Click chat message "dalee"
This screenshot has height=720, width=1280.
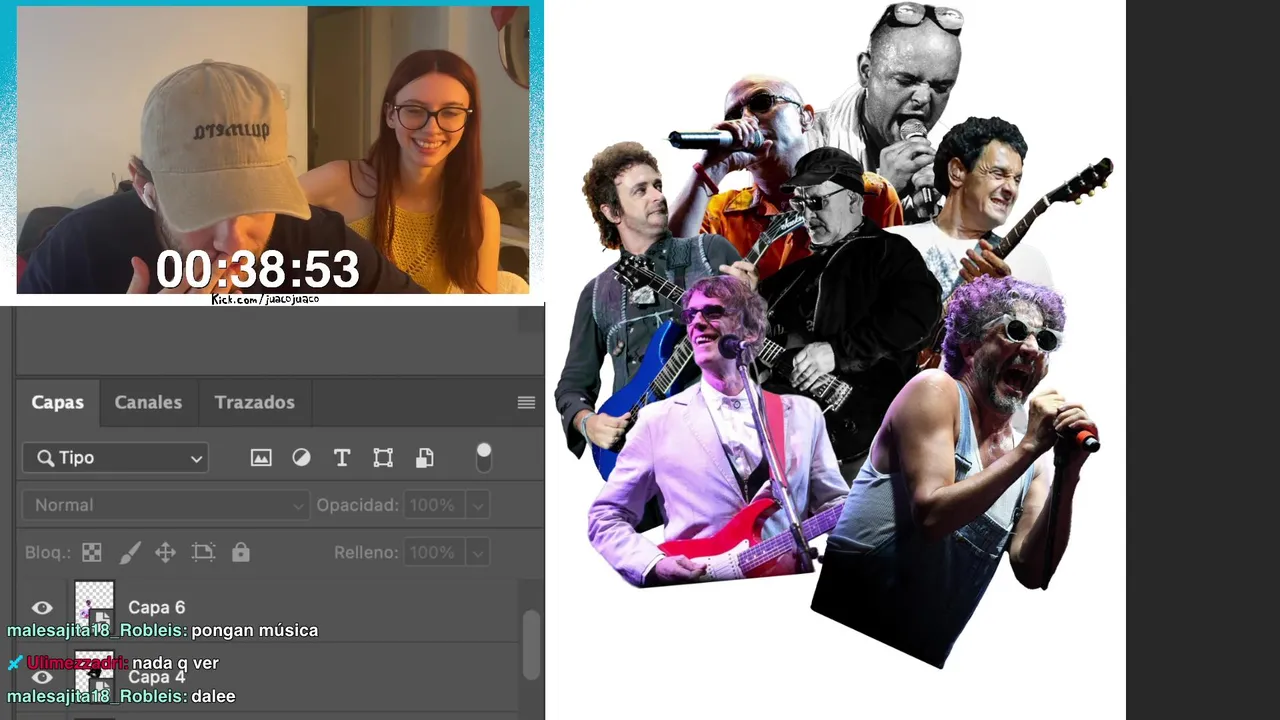coord(213,696)
